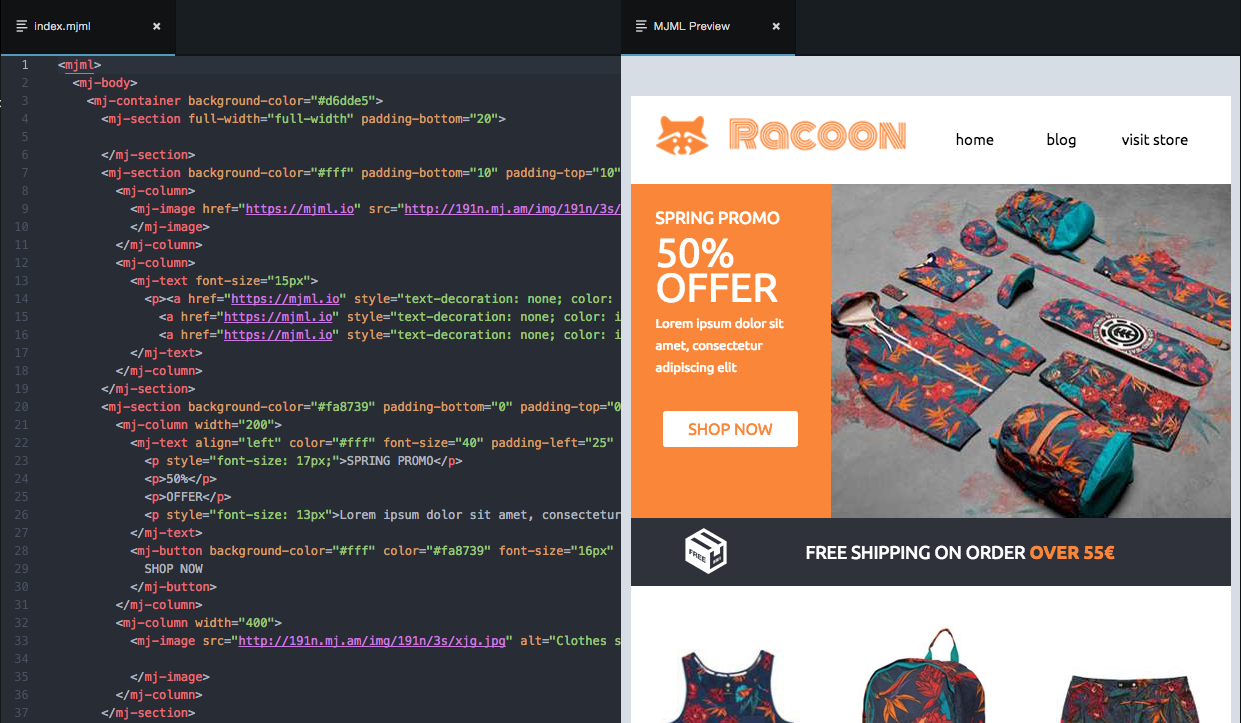Close the MJML Preview tab

tap(776, 27)
